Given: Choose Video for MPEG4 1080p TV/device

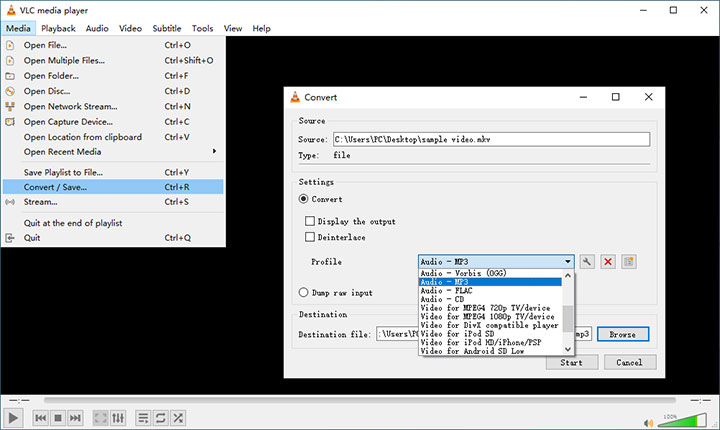Looking at the screenshot, I should coord(489,317).
